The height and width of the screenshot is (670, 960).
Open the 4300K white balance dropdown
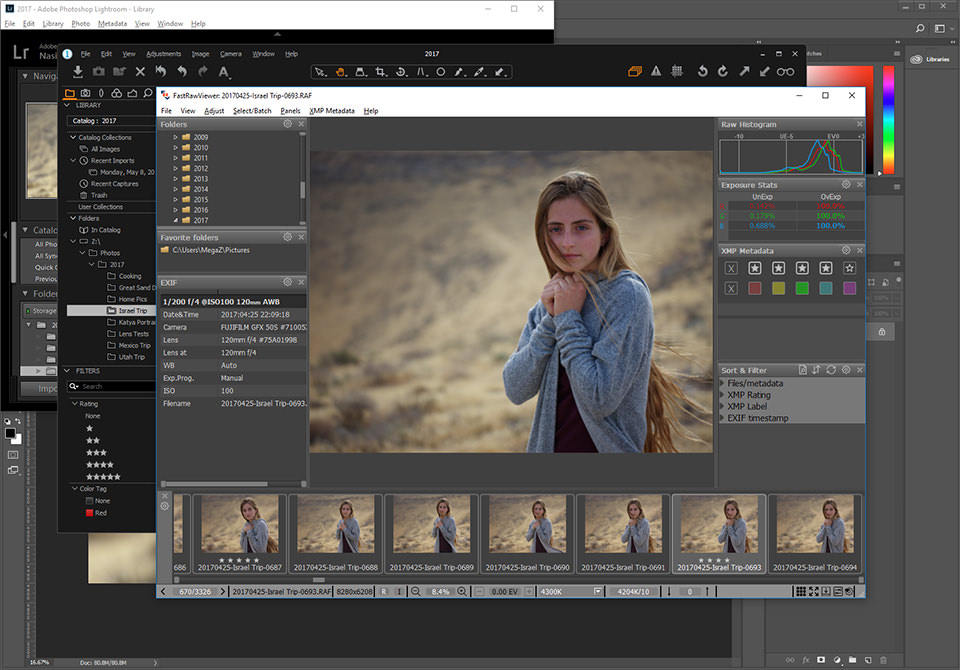click(x=598, y=592)
